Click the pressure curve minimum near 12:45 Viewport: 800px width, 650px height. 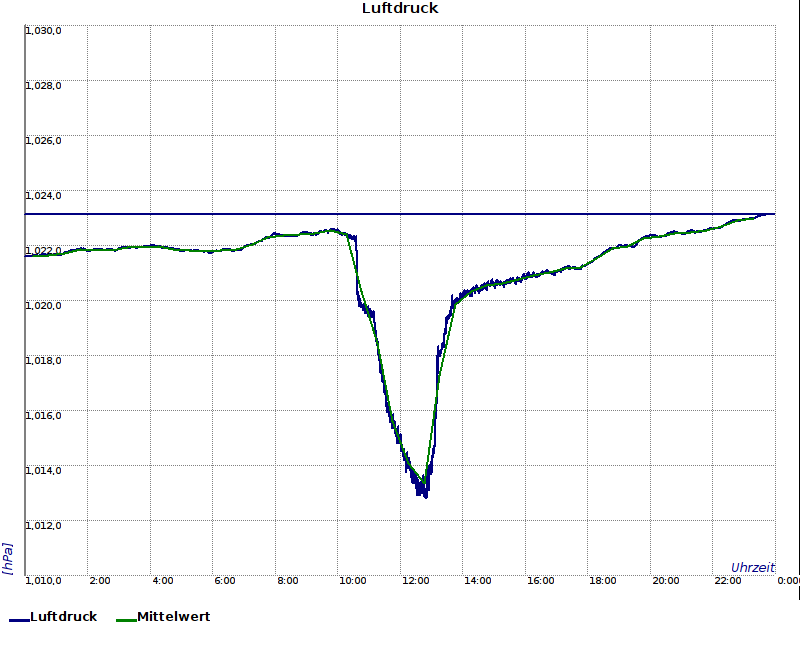(x=426, y=495)
